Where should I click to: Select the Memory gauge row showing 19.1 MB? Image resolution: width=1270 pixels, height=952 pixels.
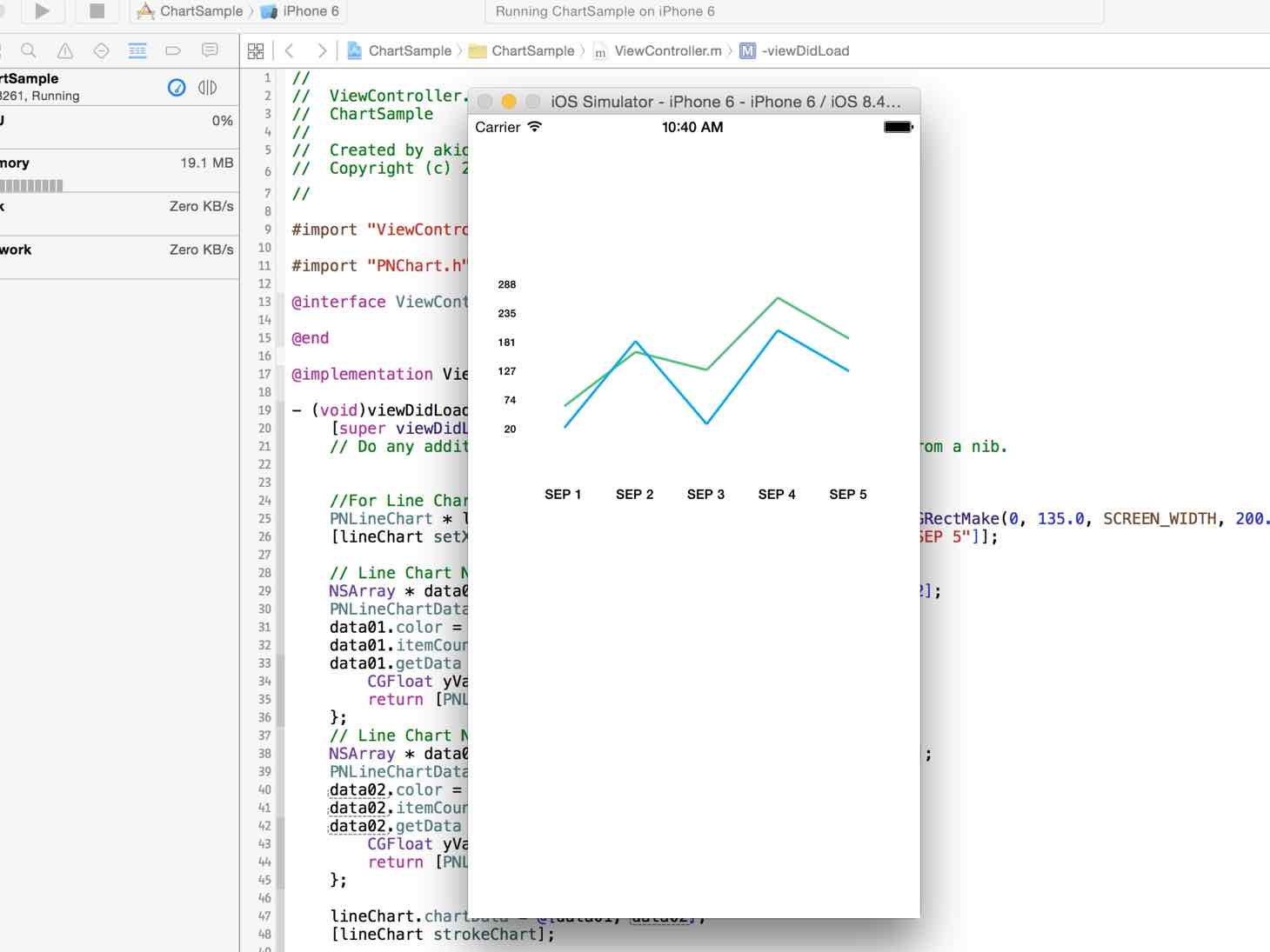[x=119, y=170]
